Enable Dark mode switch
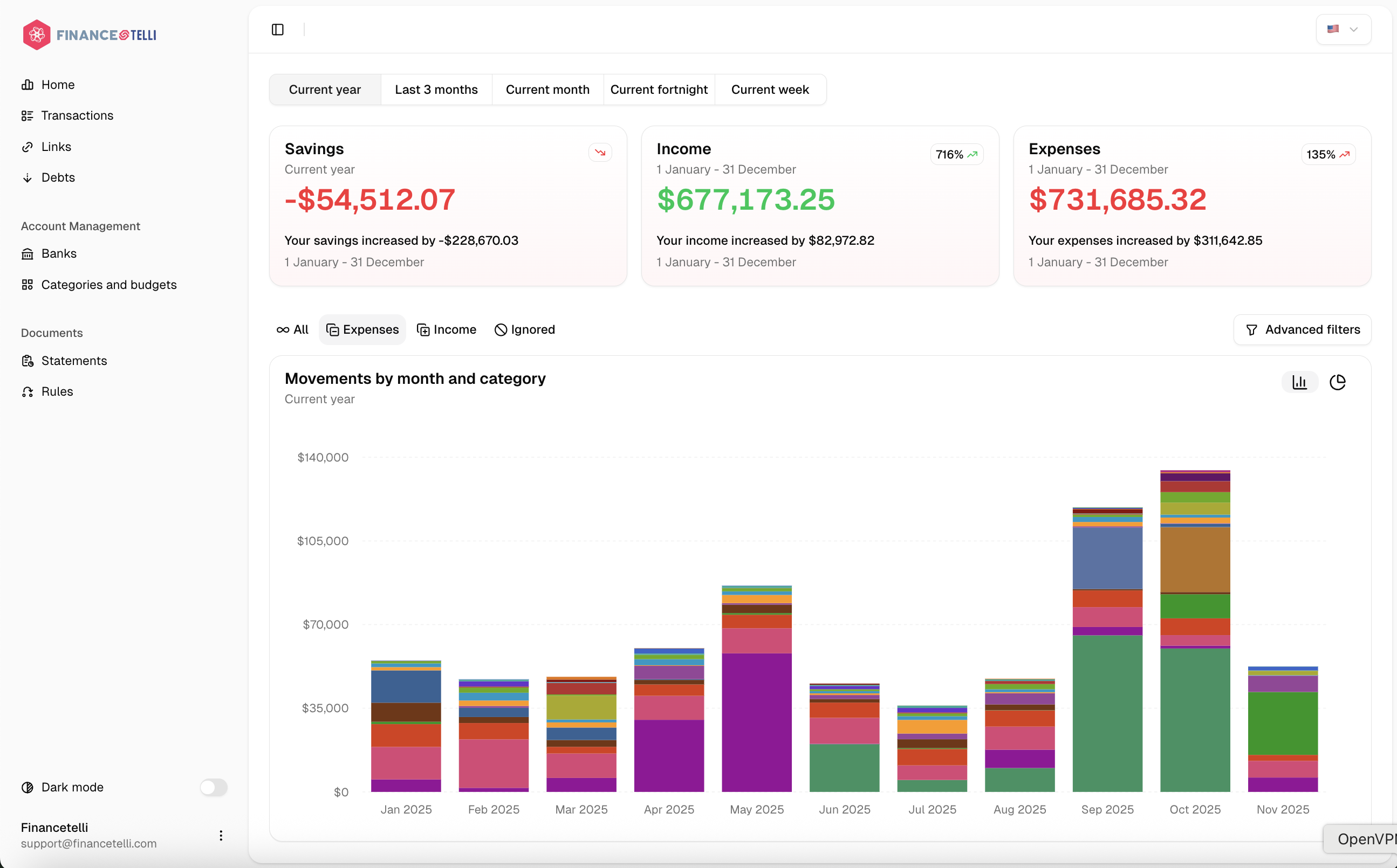1397x868 pixels. coord(213,787)
